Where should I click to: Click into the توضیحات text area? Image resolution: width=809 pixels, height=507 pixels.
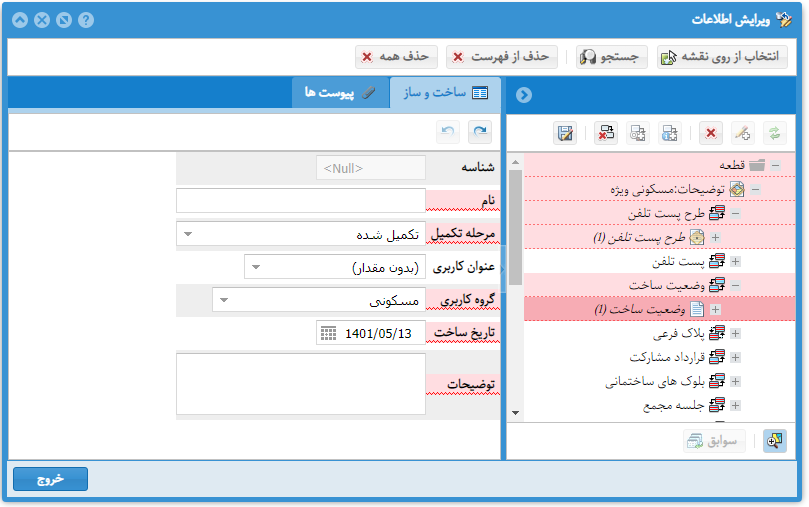coord(301,384)
